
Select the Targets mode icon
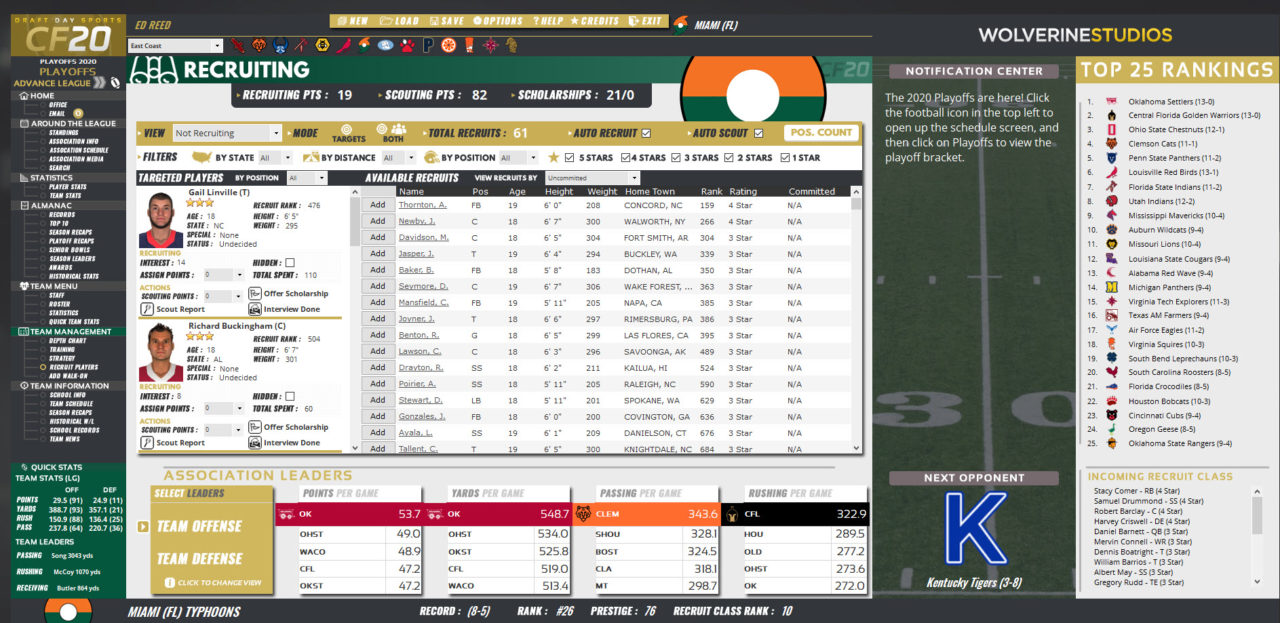coord(349,132)
